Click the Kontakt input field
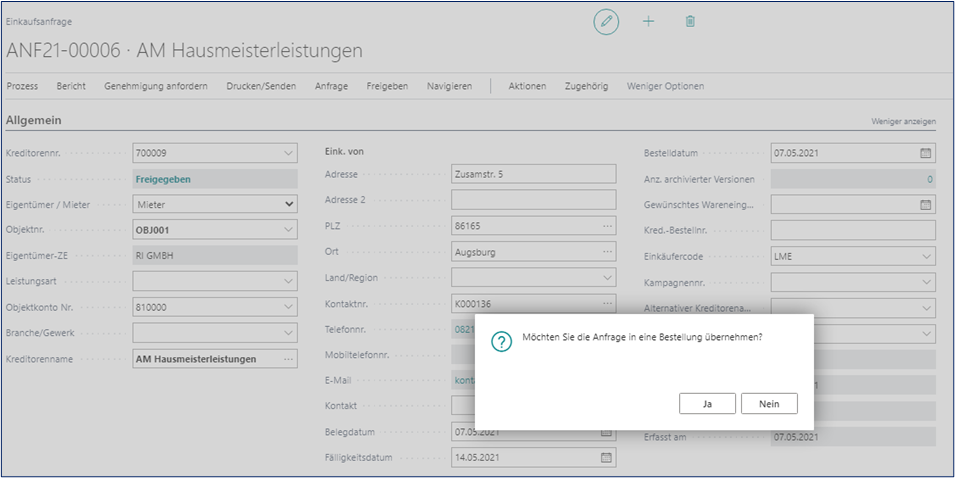The height and width of the screenshot is (478, 955). (463, 406)
